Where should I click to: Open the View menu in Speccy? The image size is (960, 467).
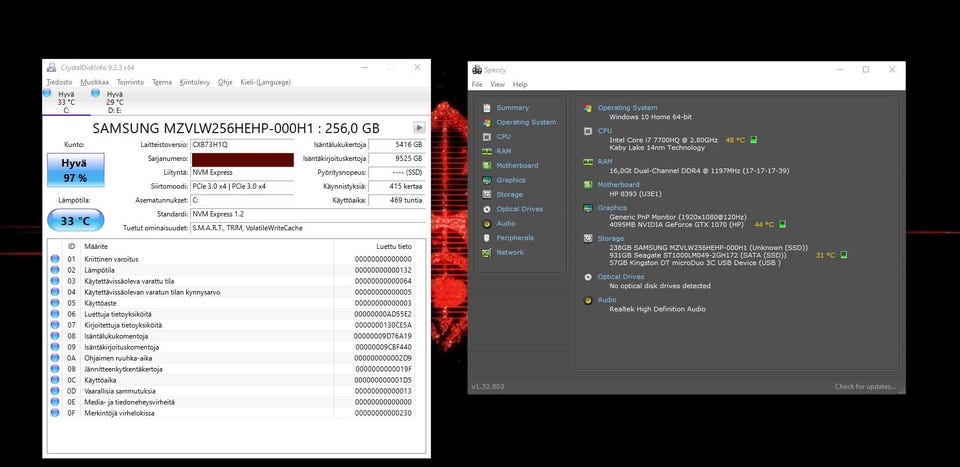(x=498, y=84)
